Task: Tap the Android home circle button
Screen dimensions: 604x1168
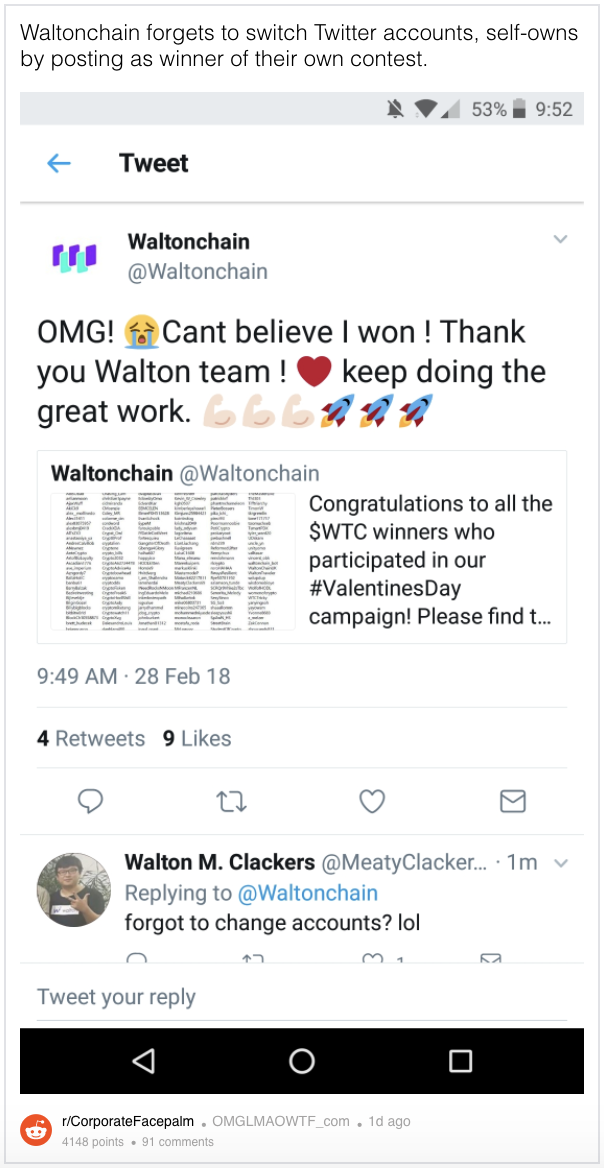Action: tap(302, 1061)
